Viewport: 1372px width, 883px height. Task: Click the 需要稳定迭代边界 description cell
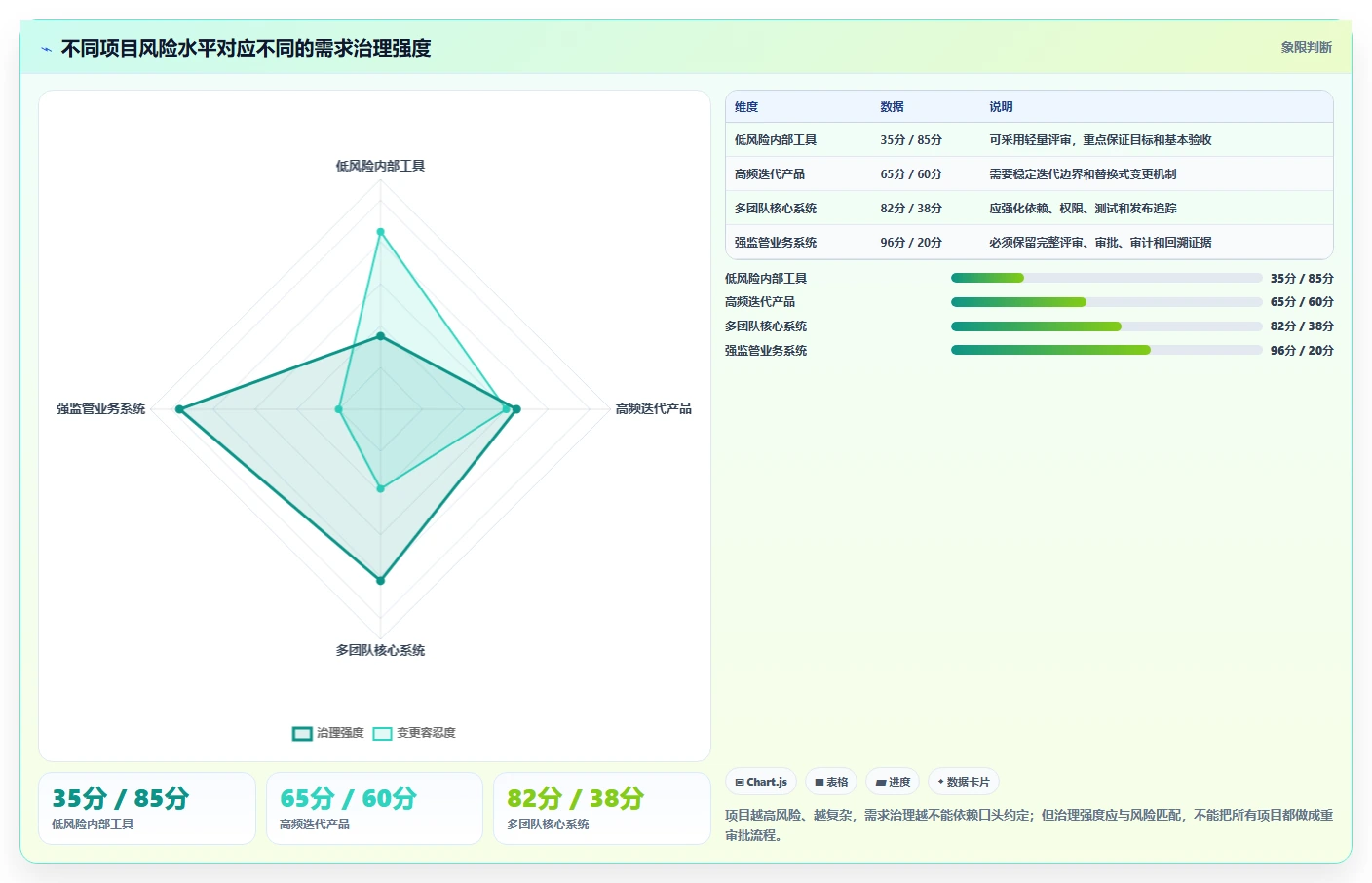pos(1083,174)
